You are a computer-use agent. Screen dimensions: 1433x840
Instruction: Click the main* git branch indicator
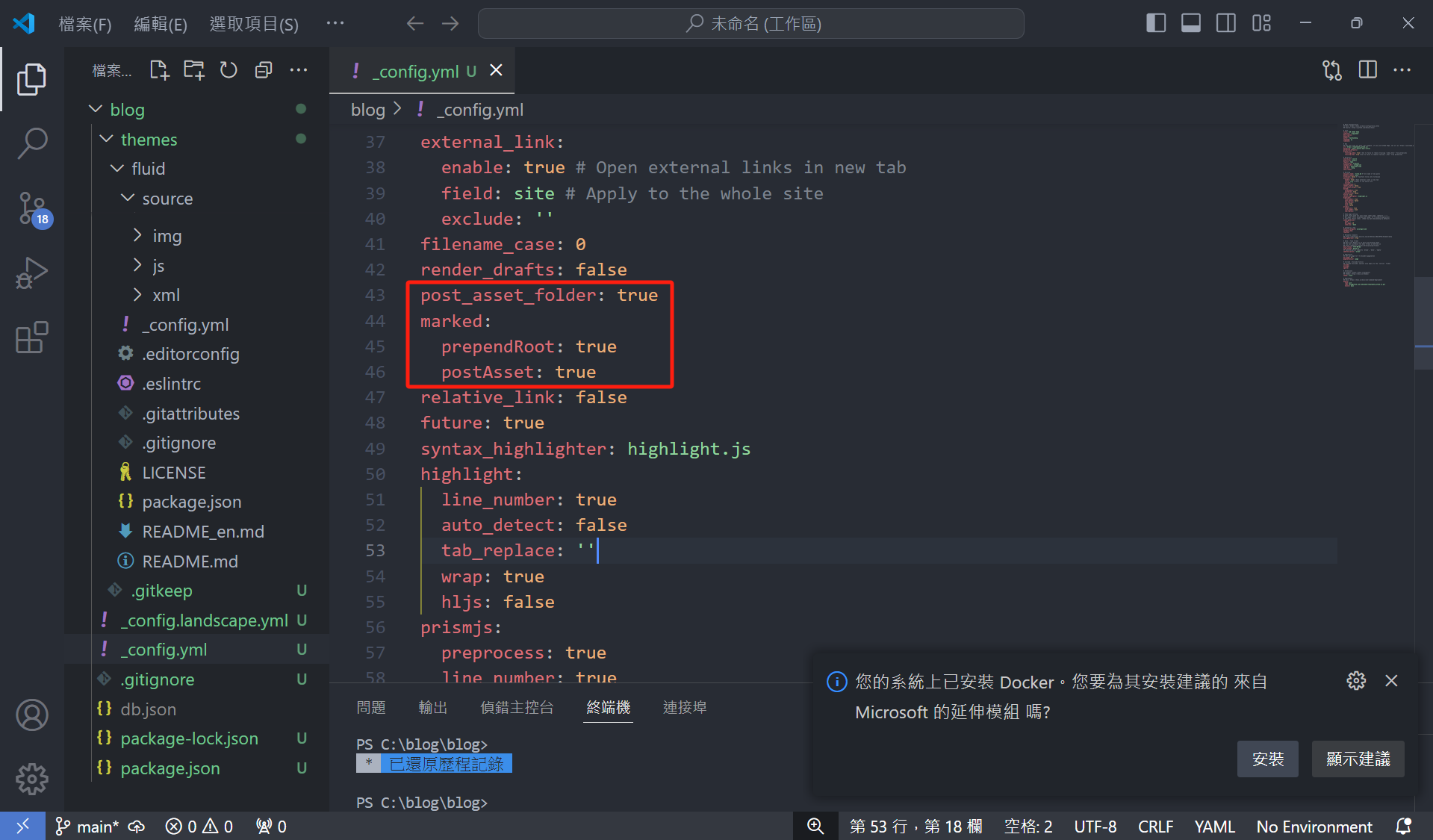pyautogui.click(x=87, y=827)
